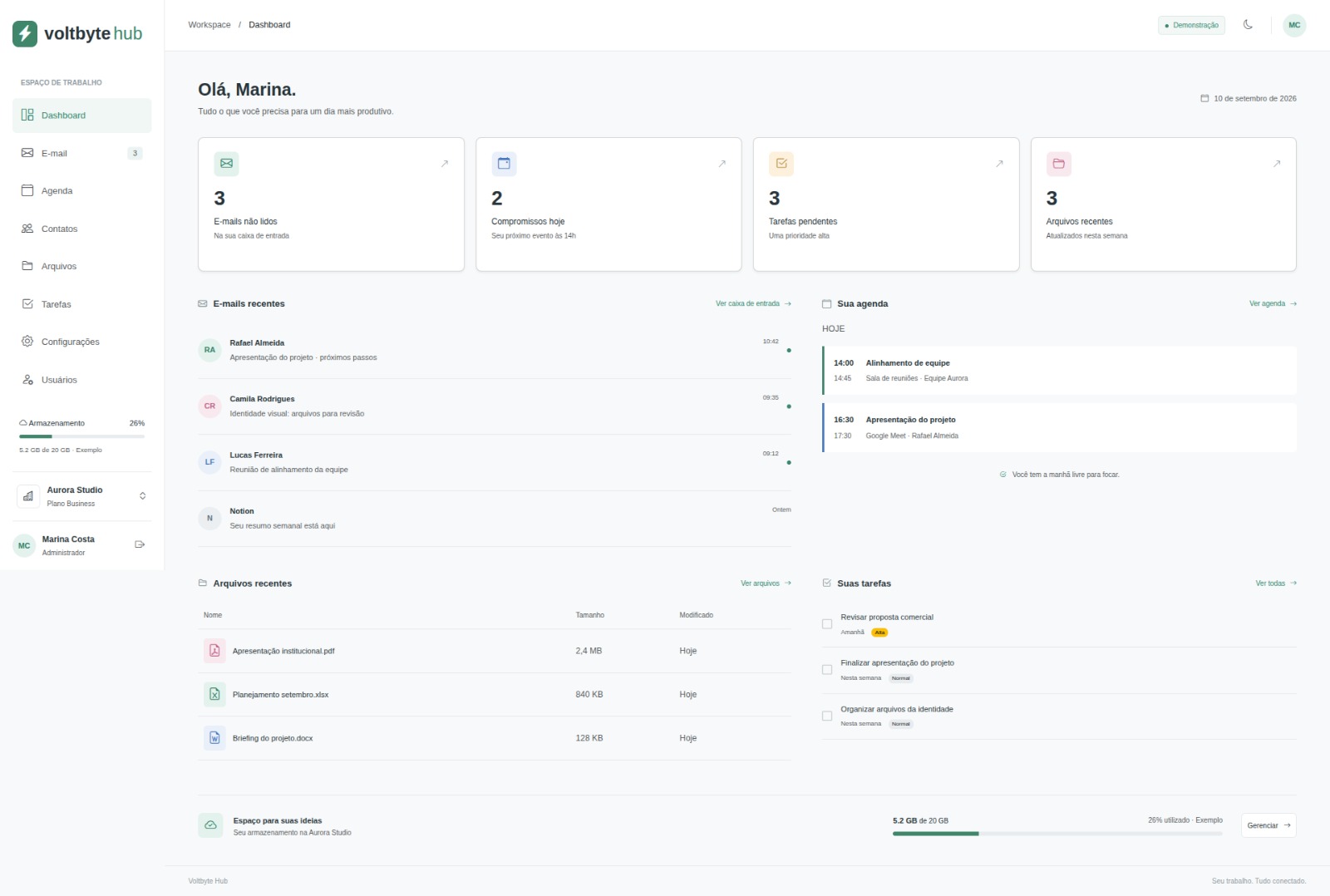This screenshot has height=896, width=1330.
Task: Click the PDF icon for Apresentação institucional.pdf
Action: (x=214, y=651)
